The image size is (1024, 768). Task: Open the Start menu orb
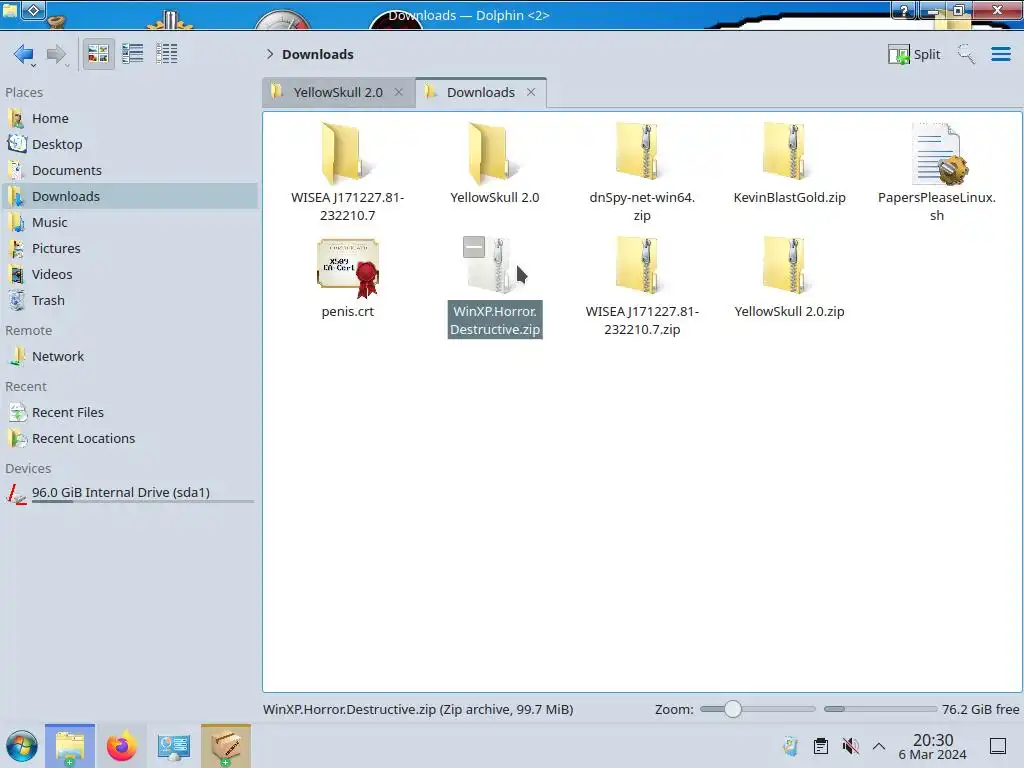tap(22, 746)
